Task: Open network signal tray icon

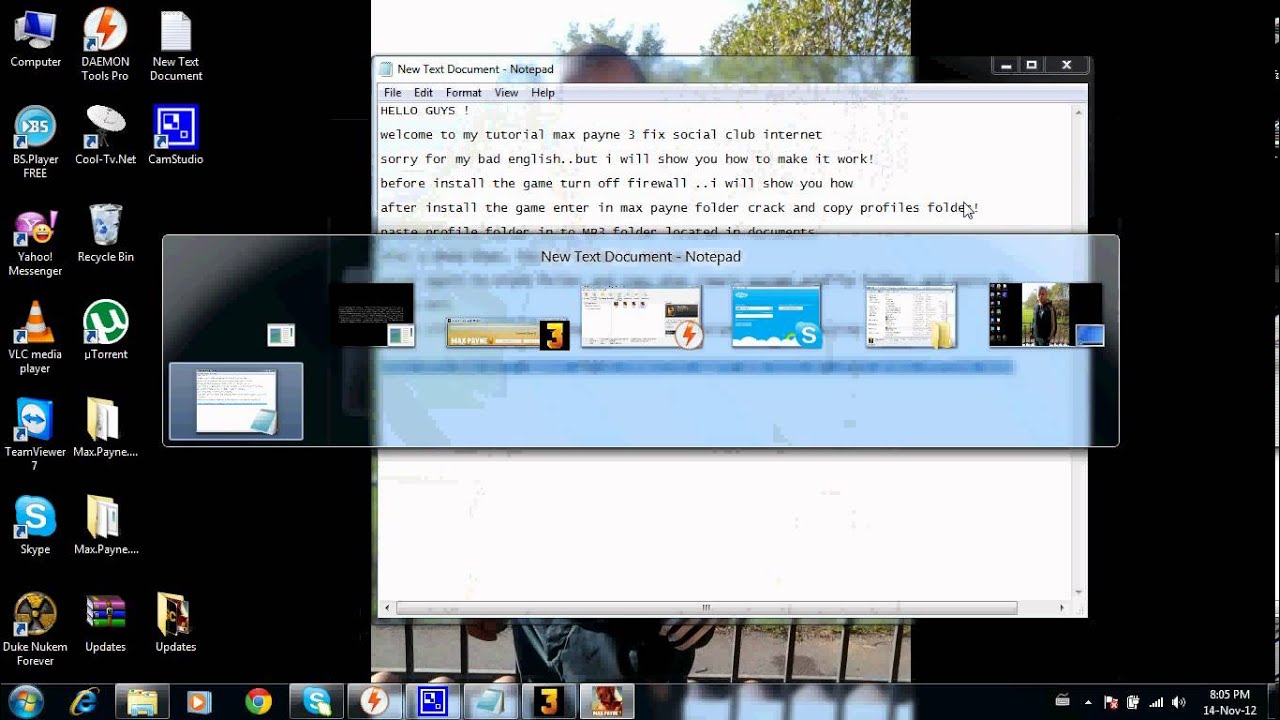Action: [1156, 702]
